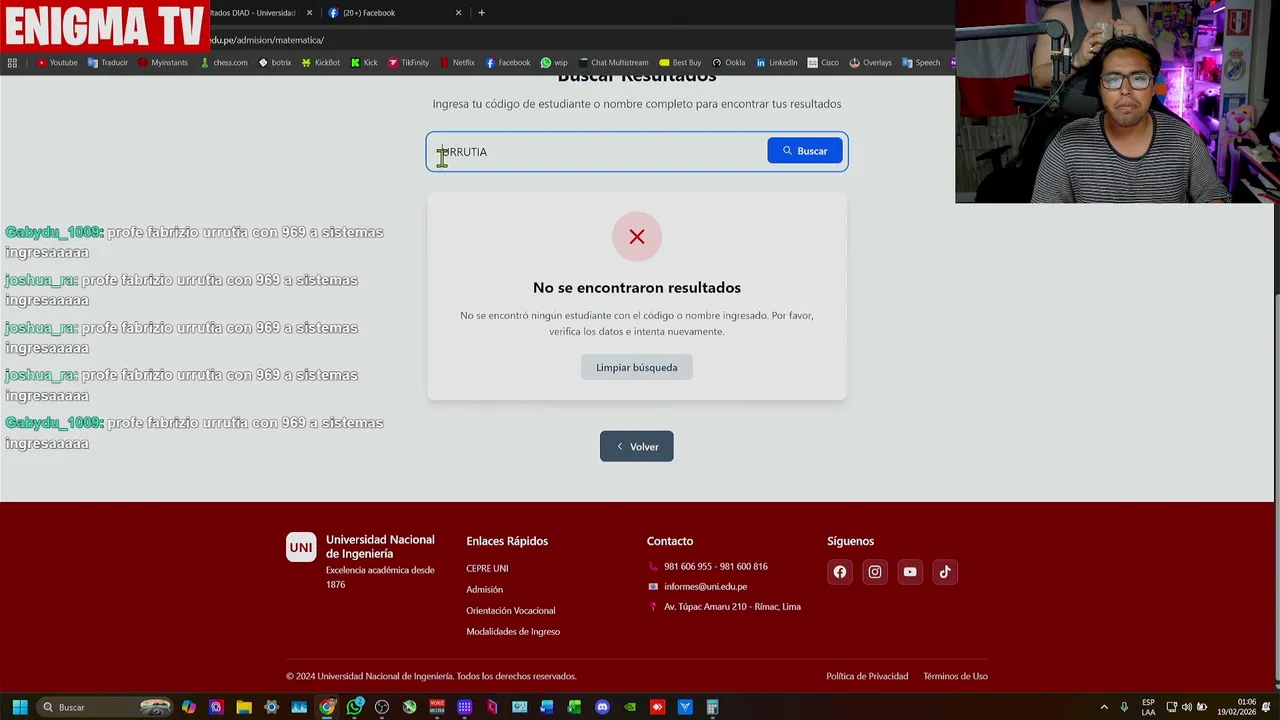1280x720 pixels.
Task: Open the browser apps grid icon
Action: 12,62
